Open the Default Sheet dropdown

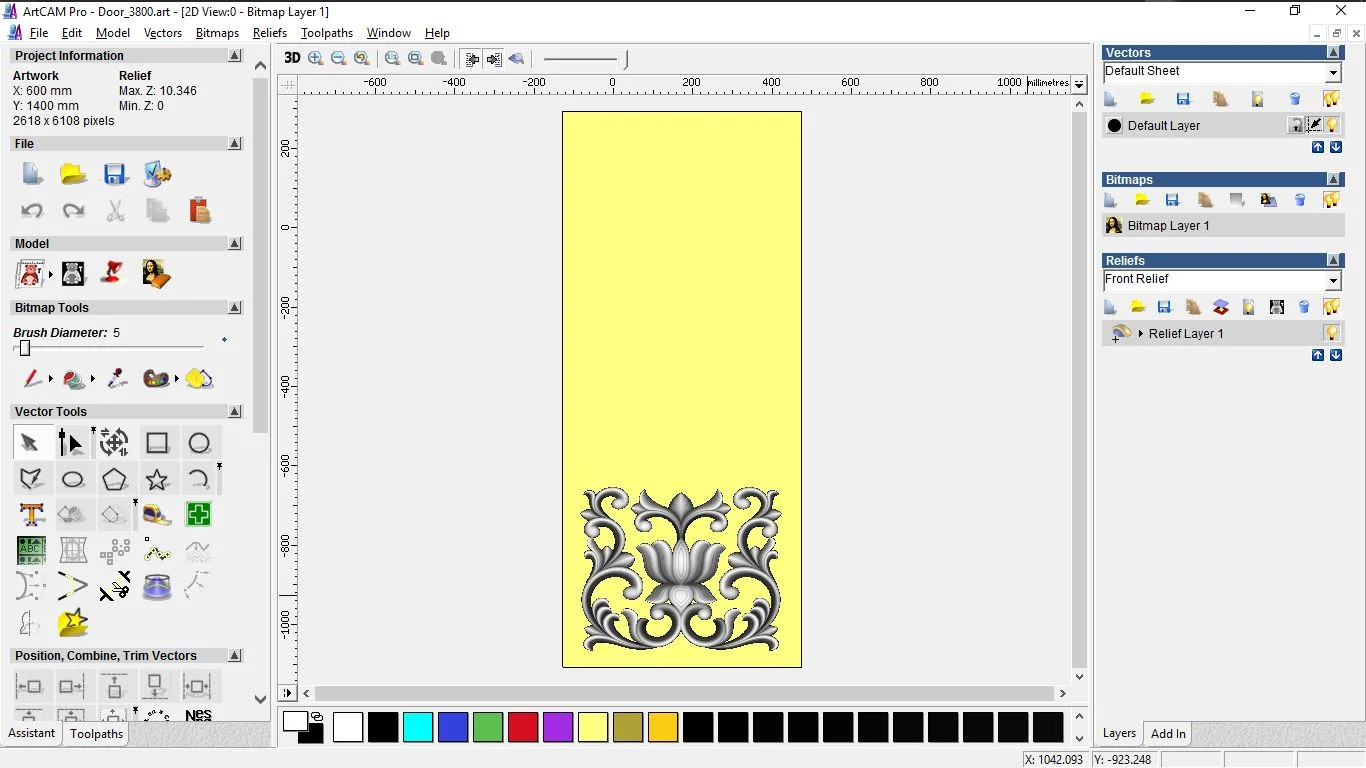click(1333, 71)
